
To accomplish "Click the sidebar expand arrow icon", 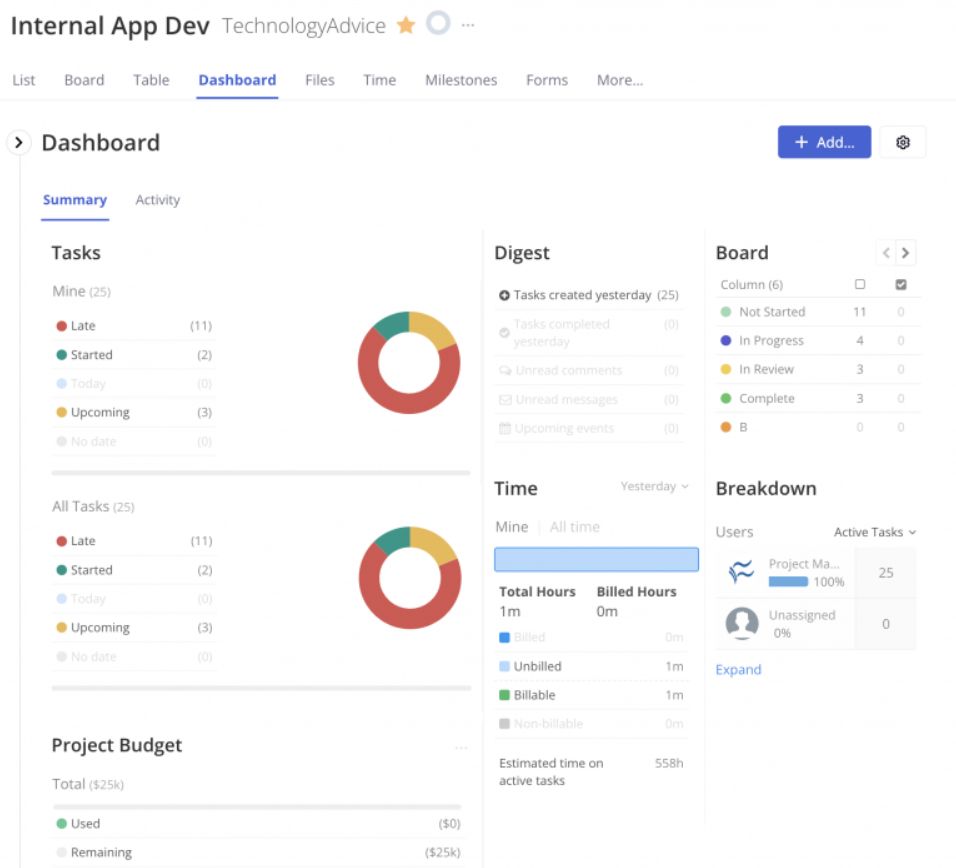I will (19, 143).
